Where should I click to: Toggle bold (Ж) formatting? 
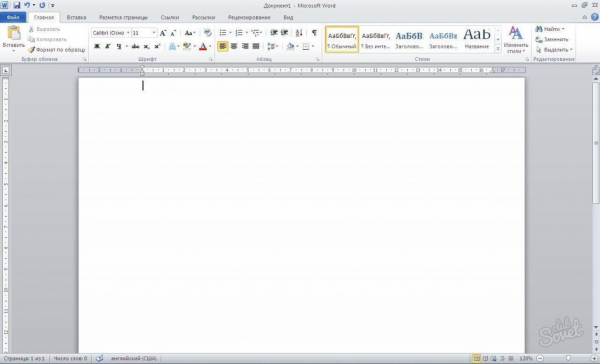point(97,46)
